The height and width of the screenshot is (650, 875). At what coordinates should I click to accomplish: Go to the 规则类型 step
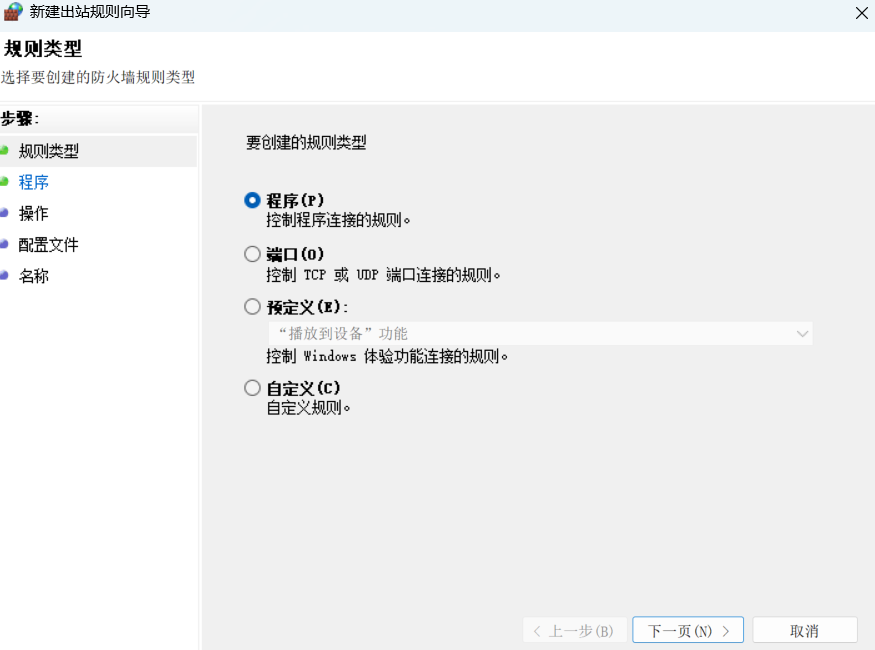(x=49, y=151)
